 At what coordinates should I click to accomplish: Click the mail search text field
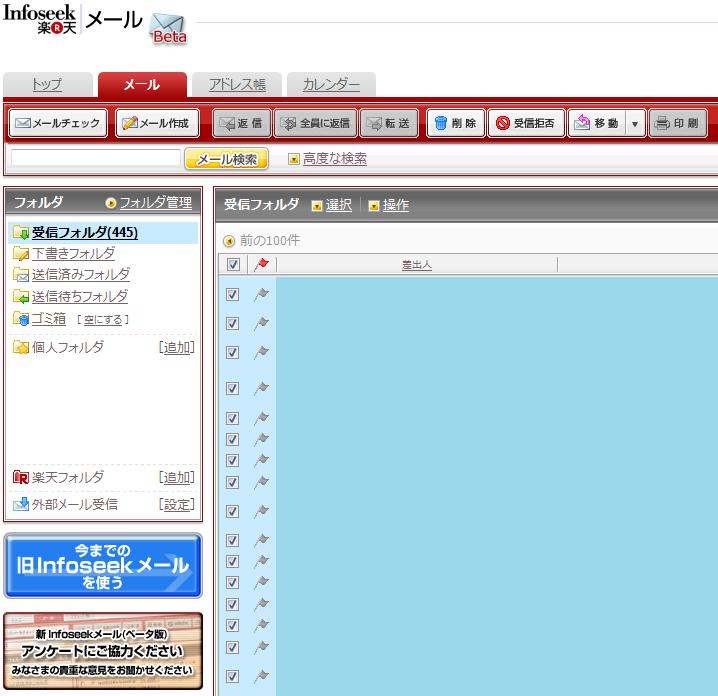click(95, 158)
